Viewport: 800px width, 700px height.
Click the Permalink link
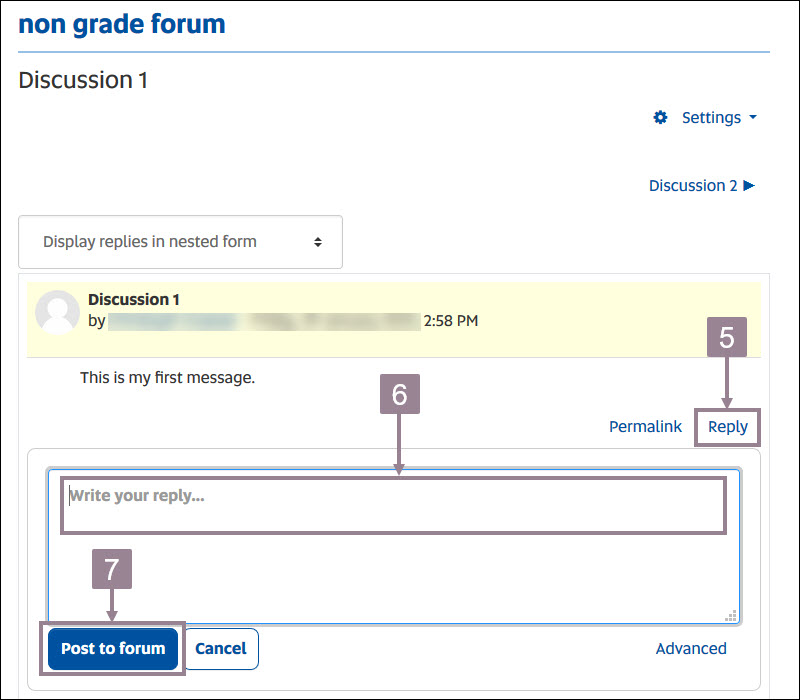coord(645,426)
